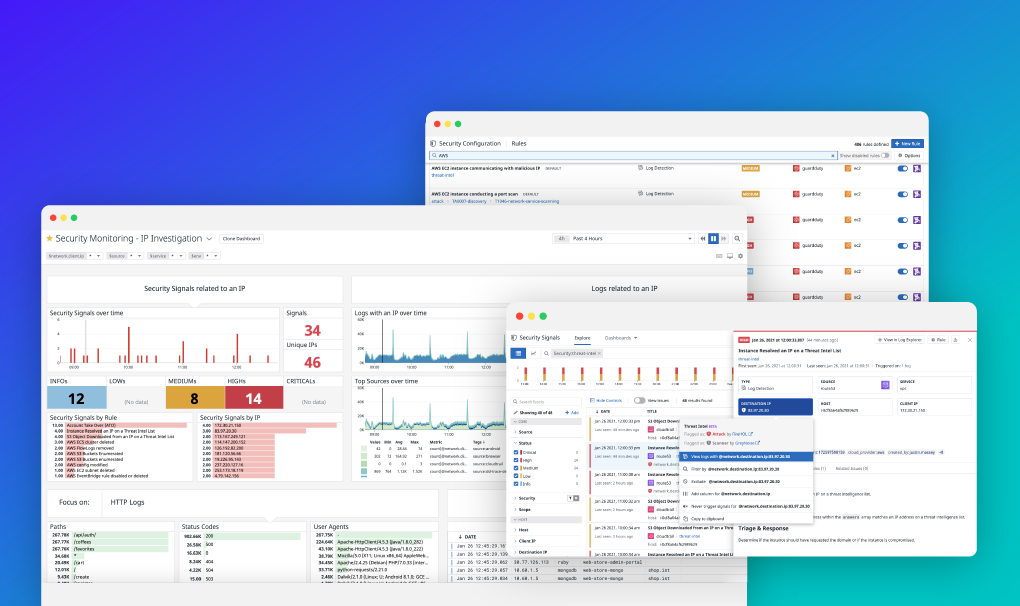Open the dashboard title dropdown chevron
Viewport: 1020px width, 606px height.
[x=208, y=238]
